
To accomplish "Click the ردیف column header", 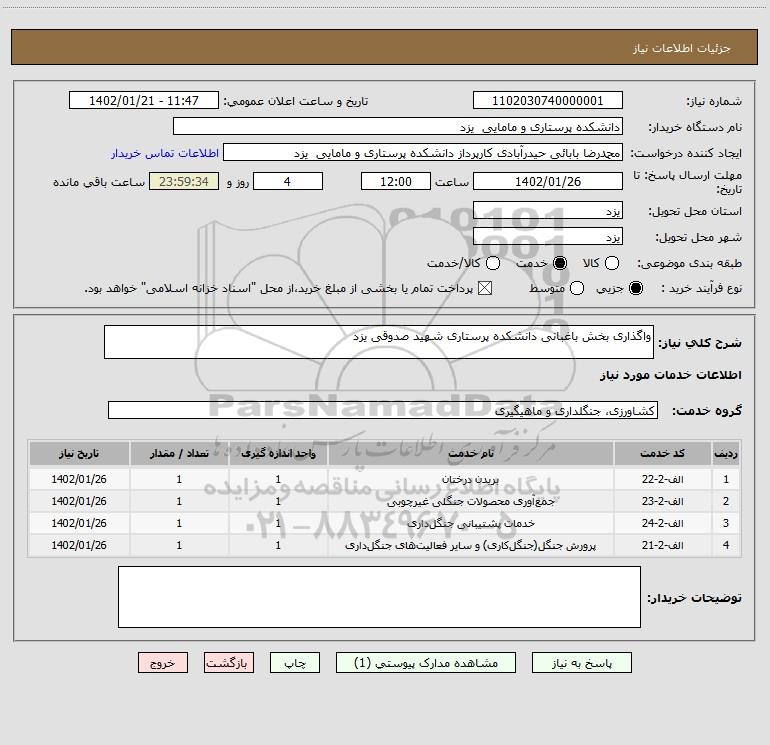I will click(x=725, y=453).
